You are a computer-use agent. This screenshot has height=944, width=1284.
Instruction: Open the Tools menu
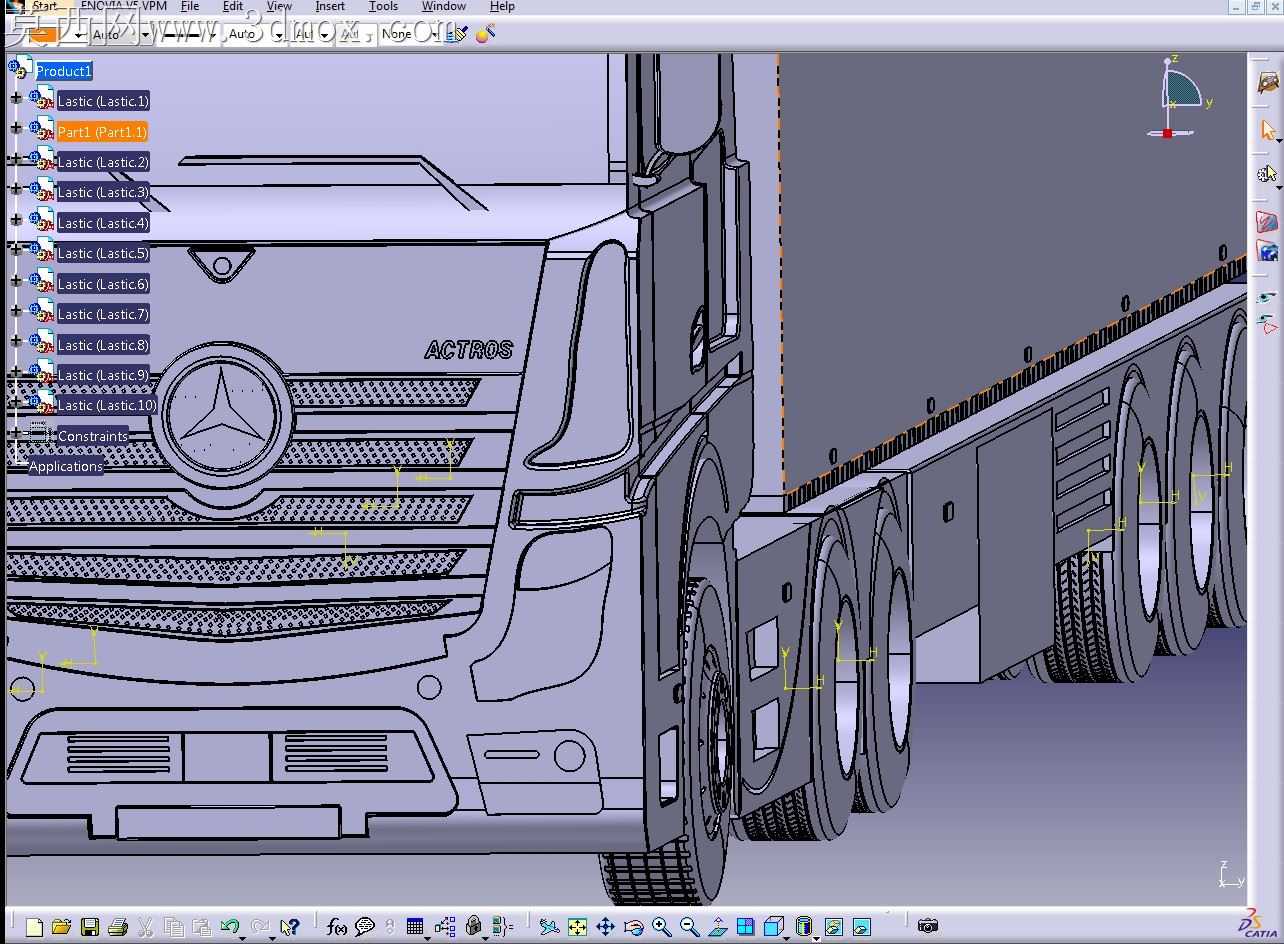tap(383, 6)
